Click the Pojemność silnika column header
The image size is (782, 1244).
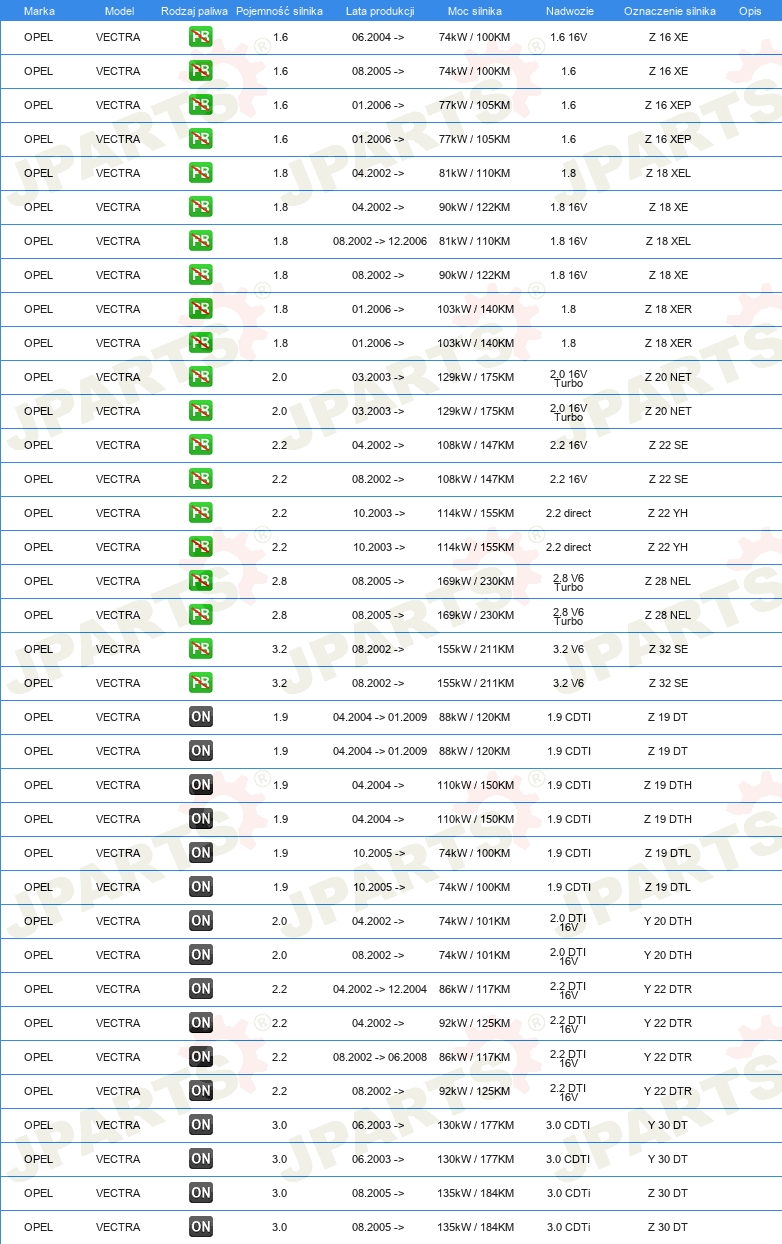click(280, 11)
